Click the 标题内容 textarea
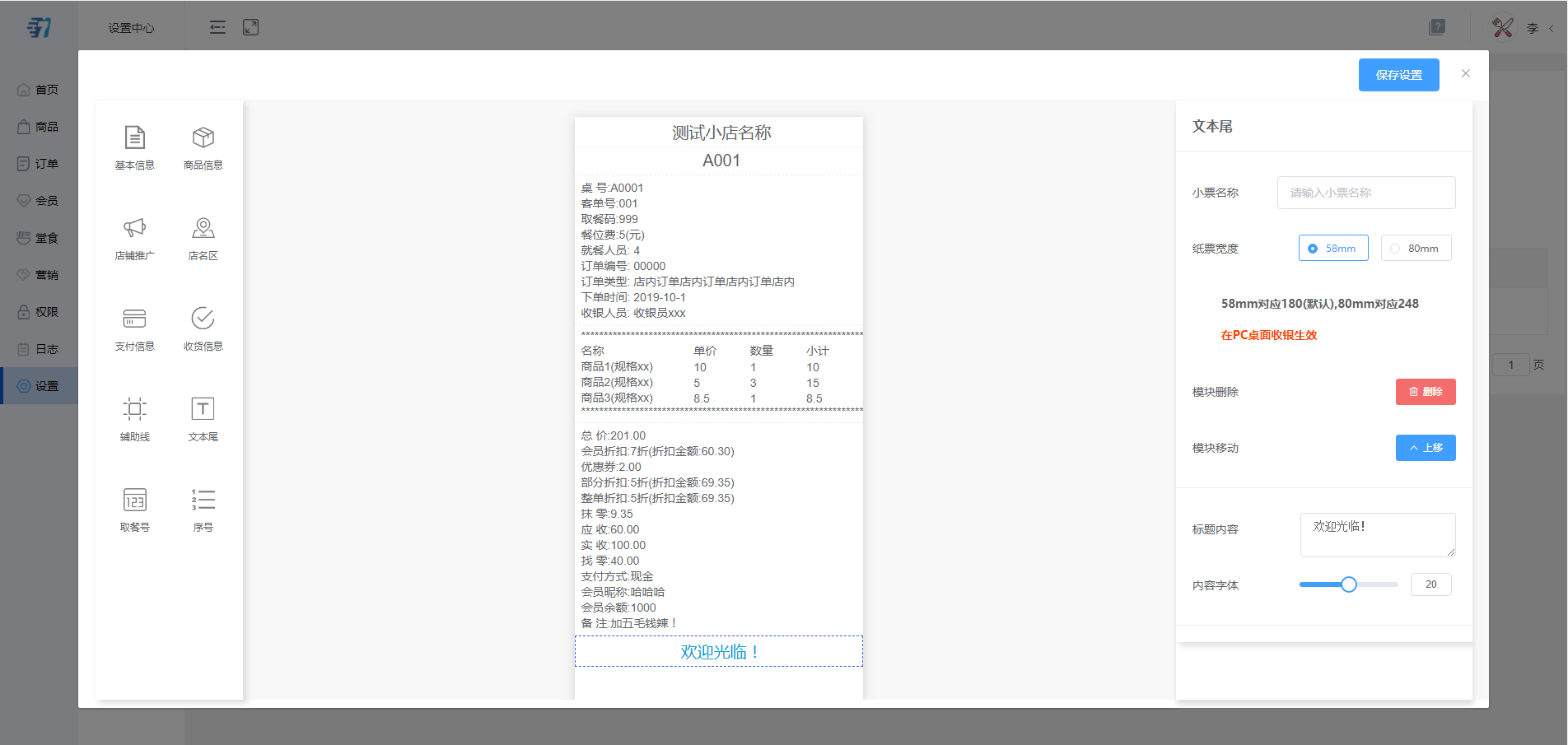Screen dimensions: 1568x745 (1378, 535)
